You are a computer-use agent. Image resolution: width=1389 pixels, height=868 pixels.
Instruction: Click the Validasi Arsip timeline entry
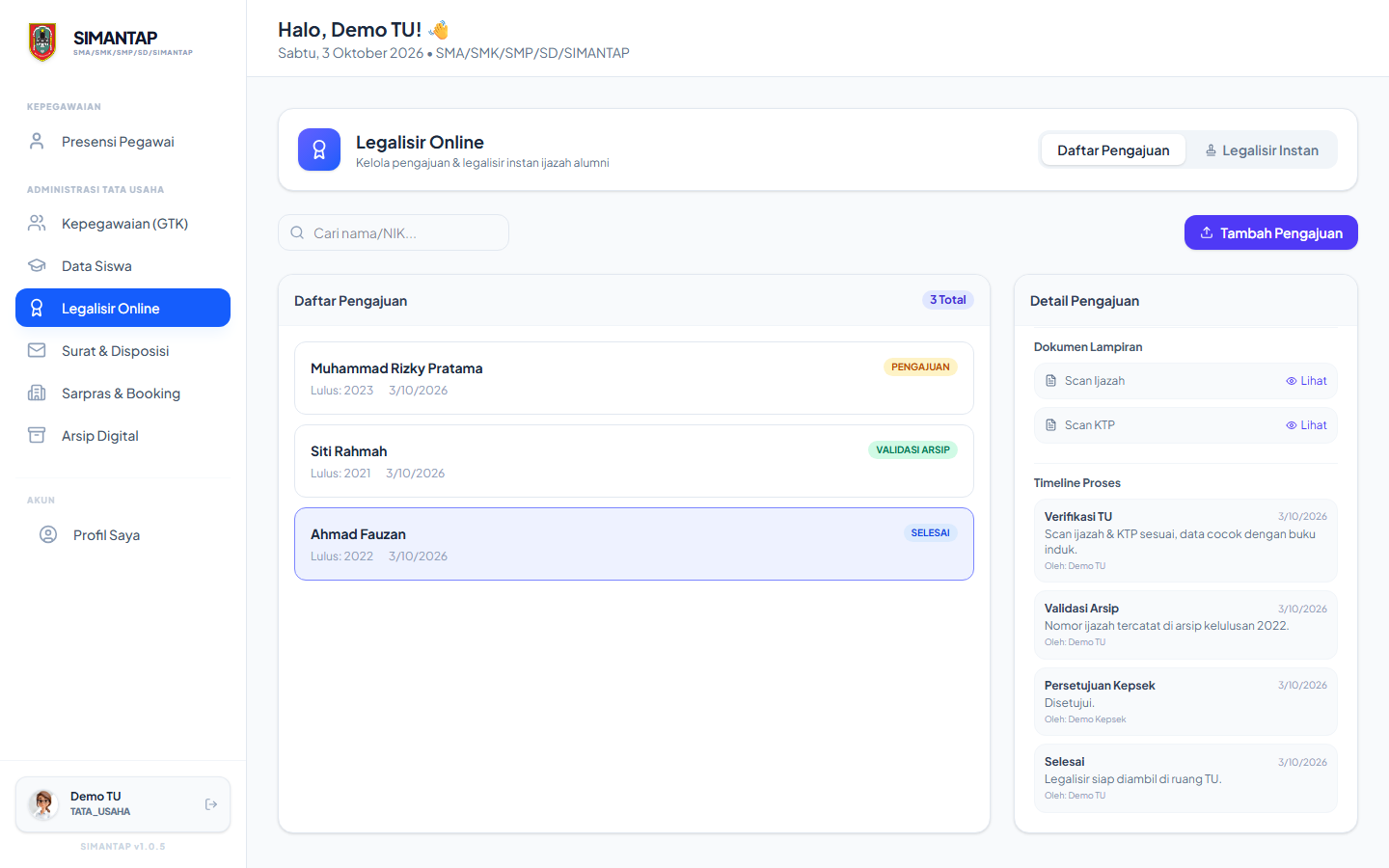(1185, 625)
